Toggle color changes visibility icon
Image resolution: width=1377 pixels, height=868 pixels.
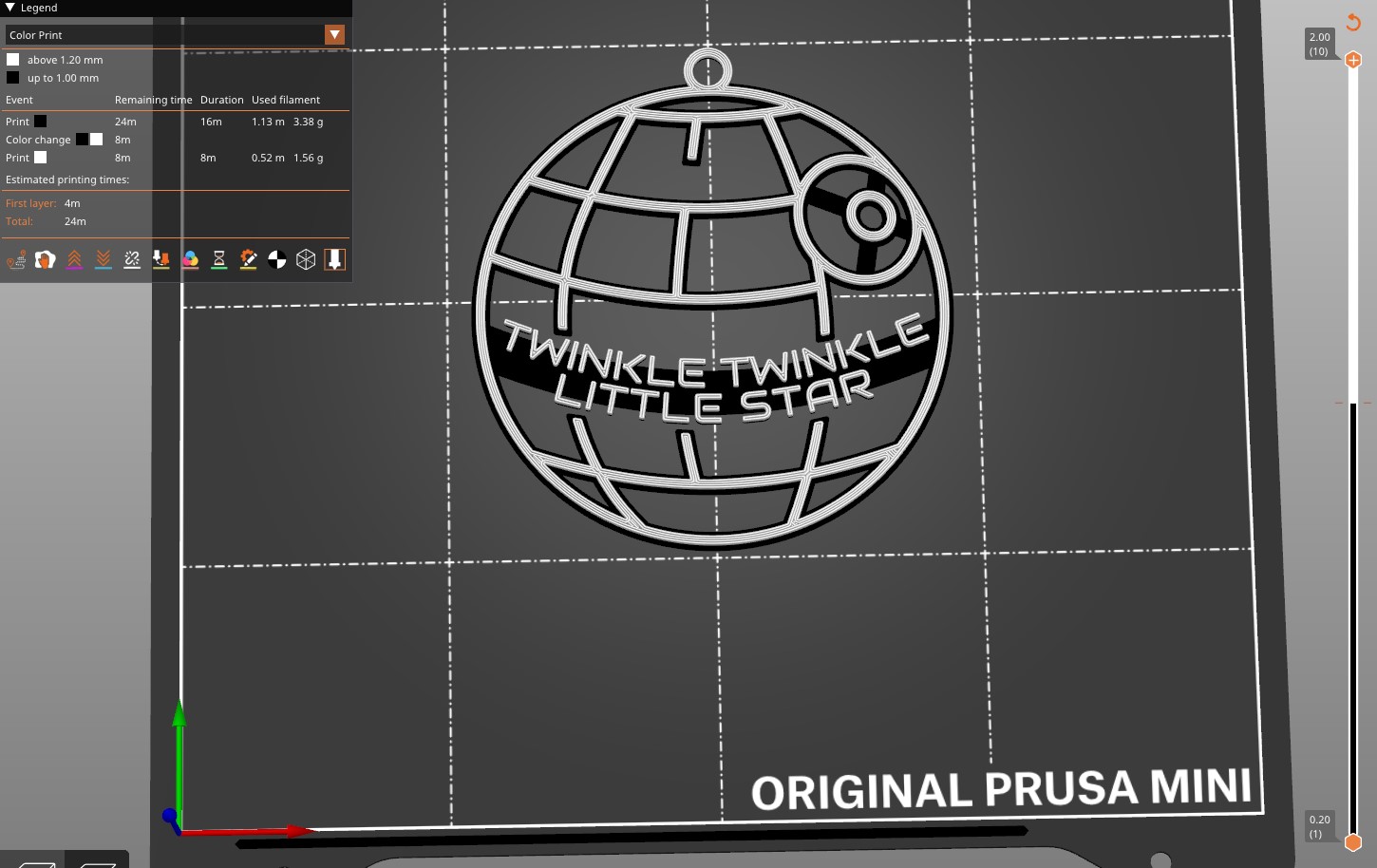(x=190, y=259)
